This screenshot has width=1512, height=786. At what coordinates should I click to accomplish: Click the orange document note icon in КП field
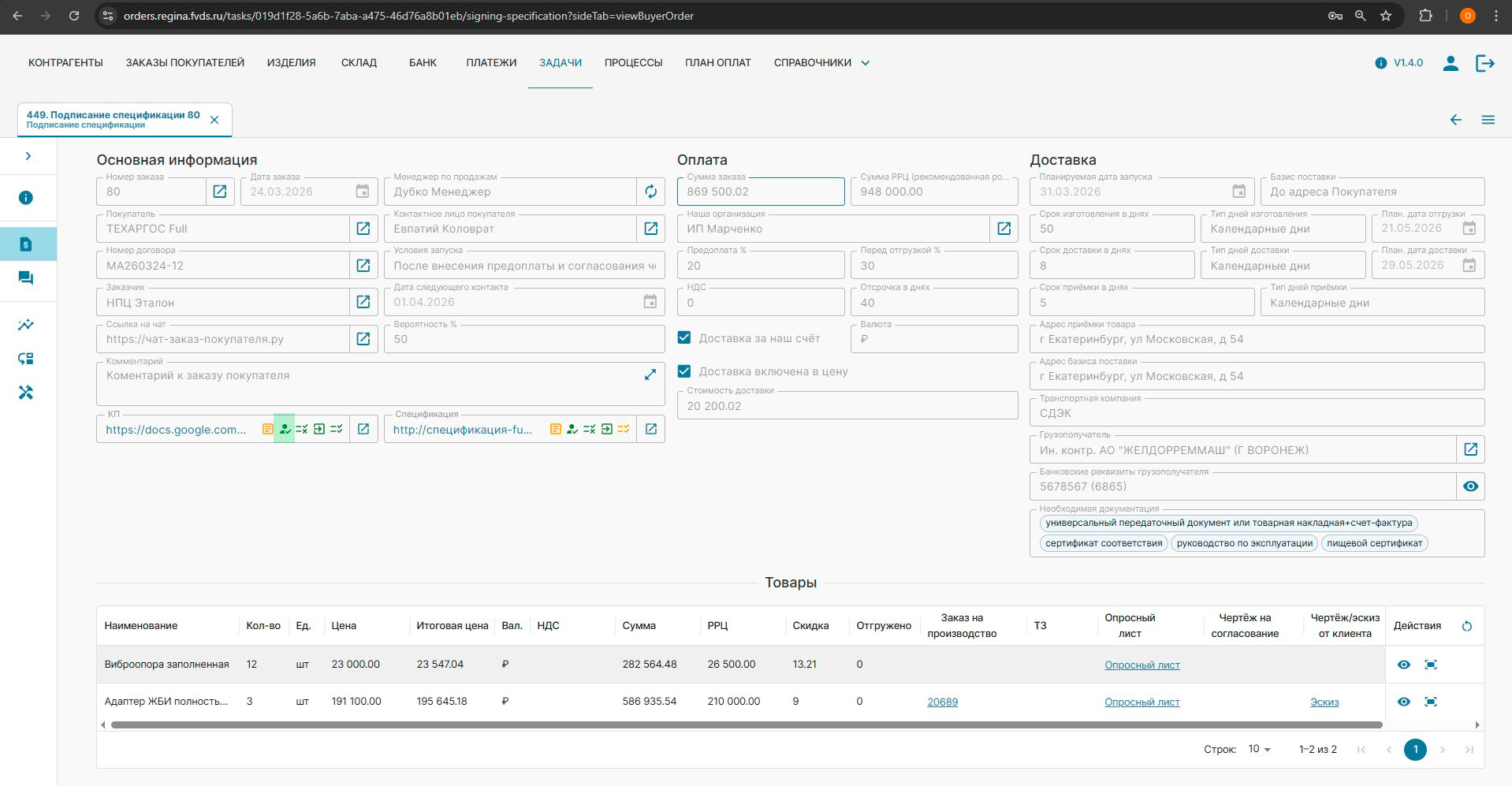click(268, 429)
